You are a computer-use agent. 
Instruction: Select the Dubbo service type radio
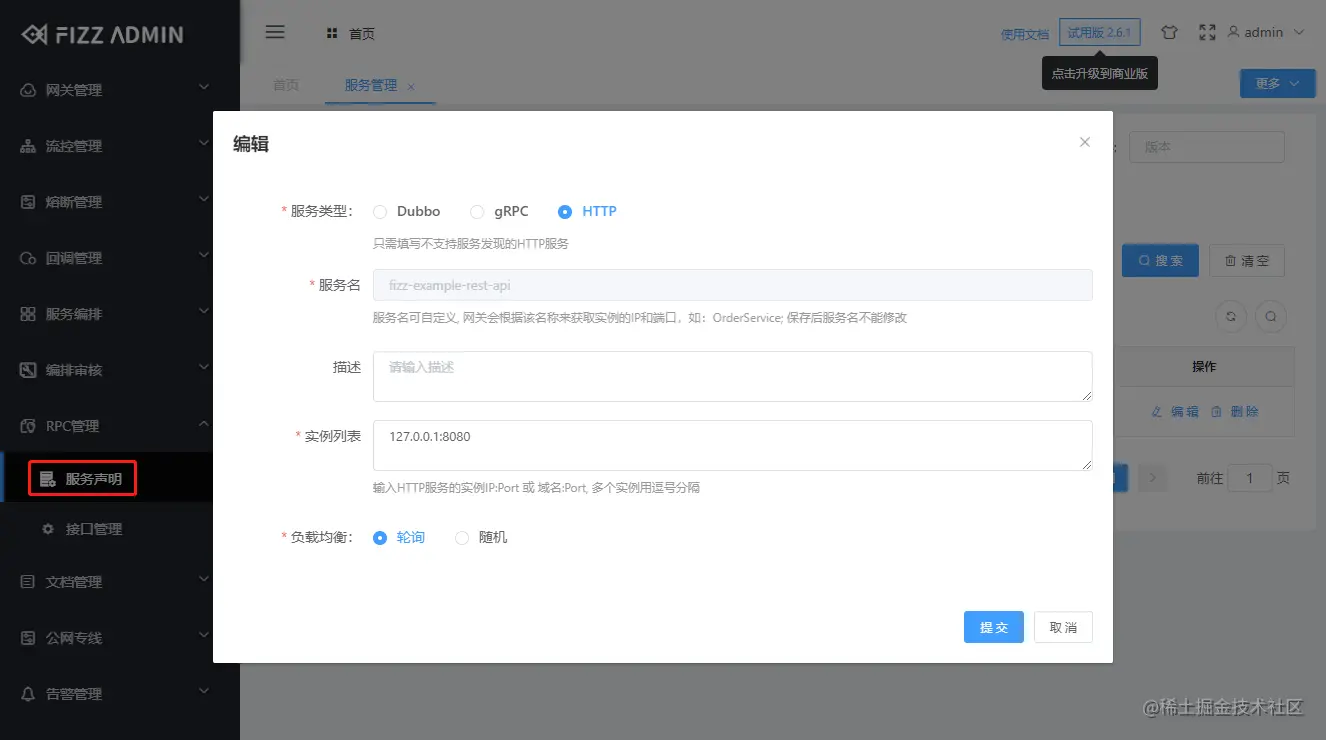coord(380,211)
